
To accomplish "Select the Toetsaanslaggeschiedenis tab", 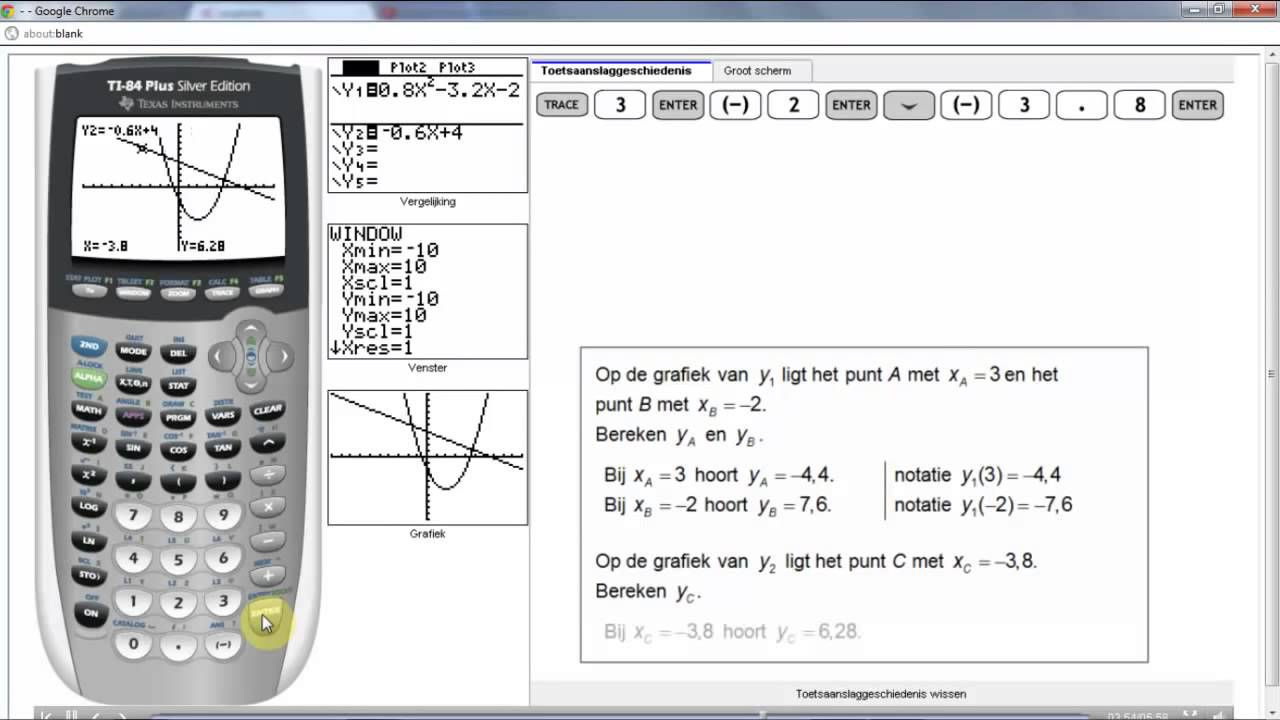I will (x=616, y=71).
